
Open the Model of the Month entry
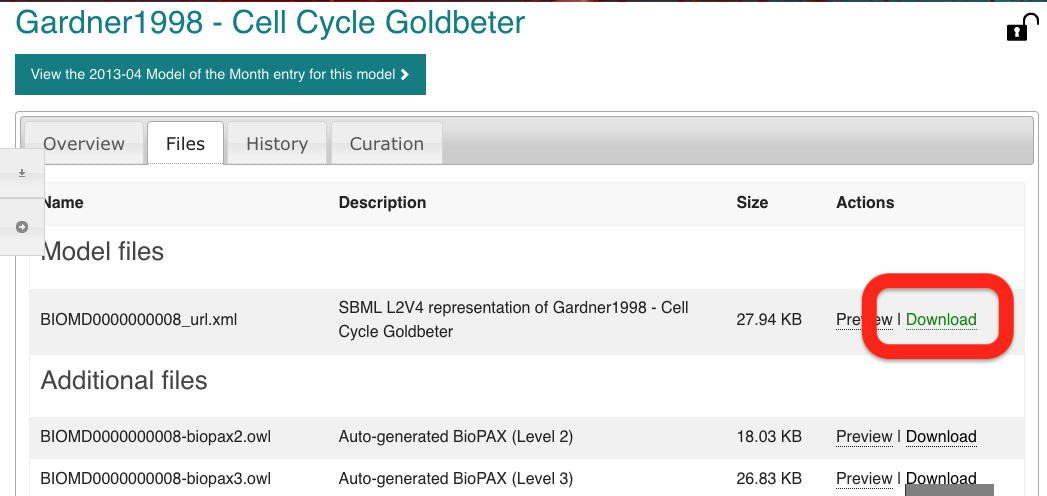[220, 74]
